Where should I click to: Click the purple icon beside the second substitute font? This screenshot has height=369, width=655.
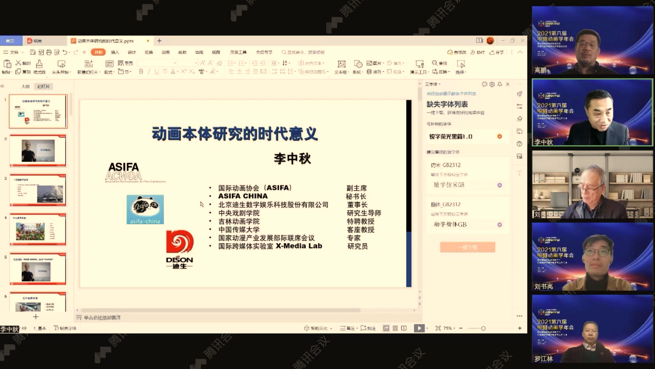[x=499, y=224]
